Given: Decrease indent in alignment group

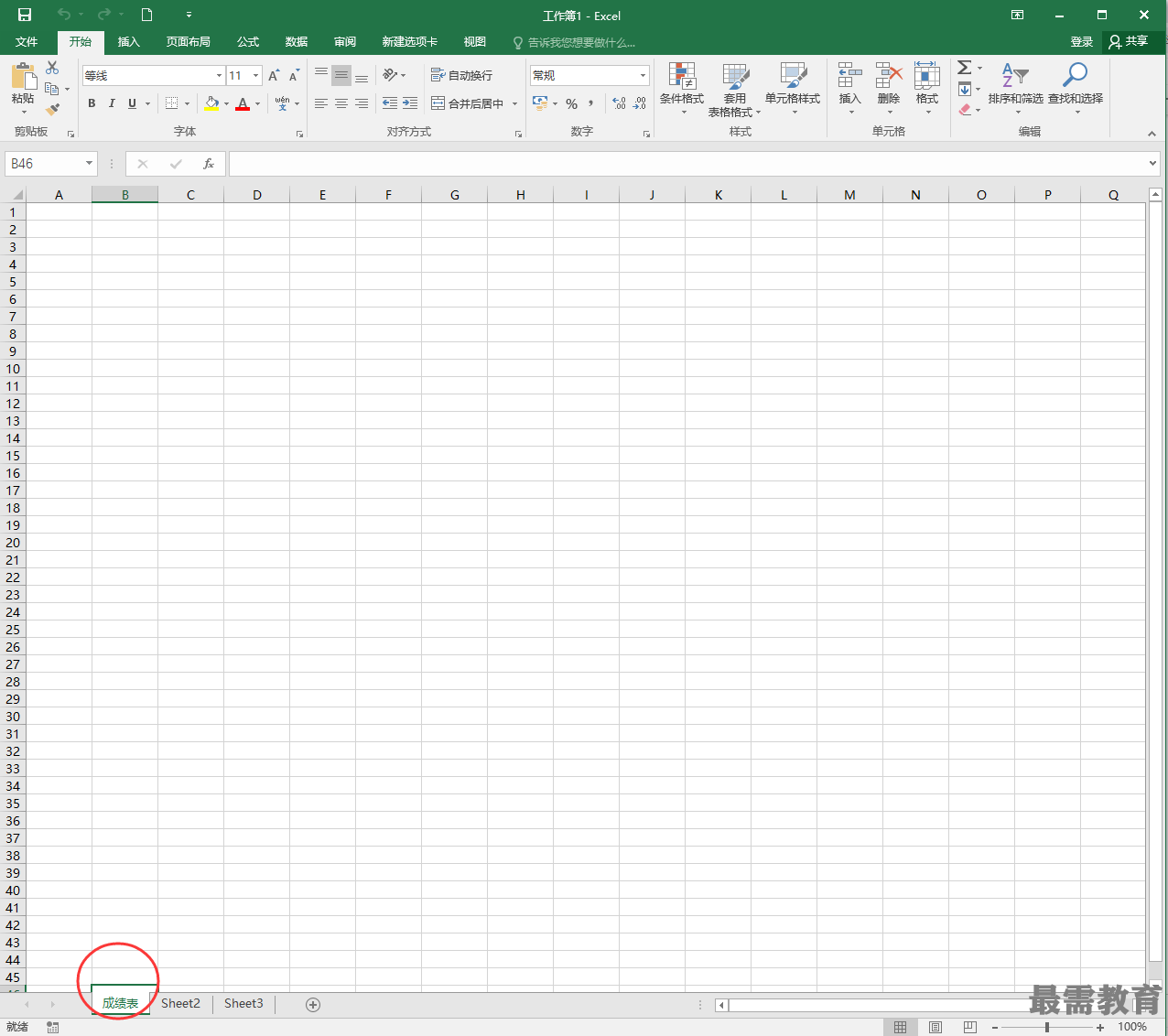Looking at the screenshot, I should click(390, 103).
